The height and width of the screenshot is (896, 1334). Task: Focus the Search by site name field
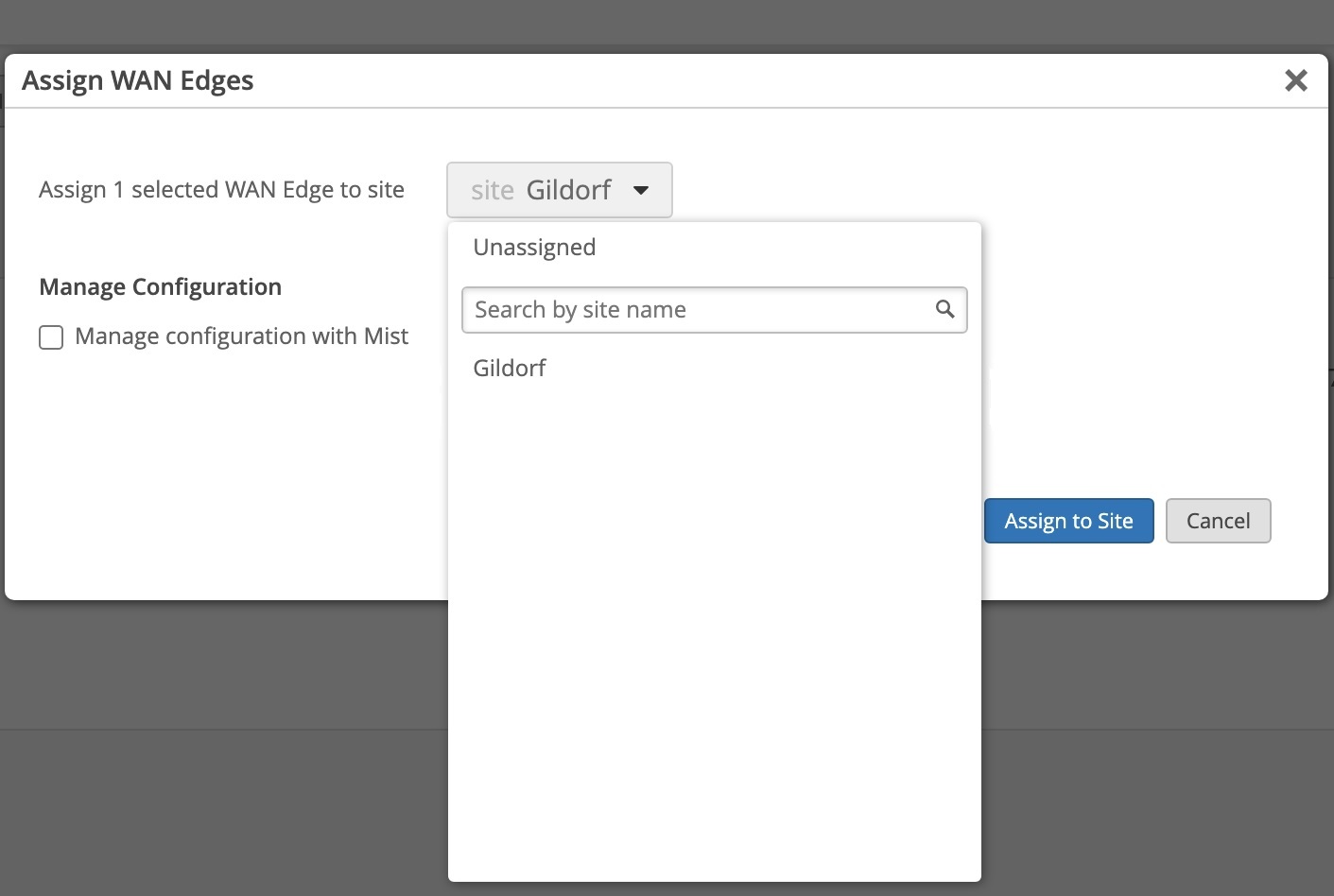[700, 310]
